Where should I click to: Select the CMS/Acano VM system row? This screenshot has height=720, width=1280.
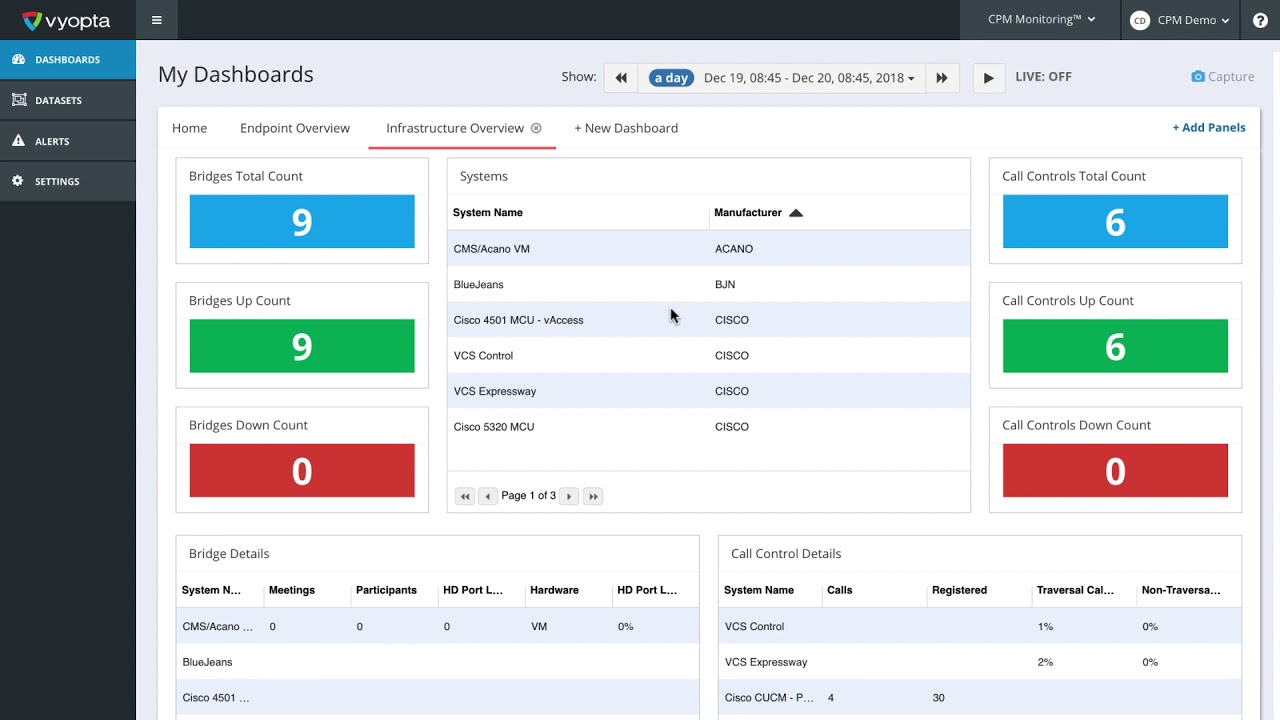coord(709,249)
